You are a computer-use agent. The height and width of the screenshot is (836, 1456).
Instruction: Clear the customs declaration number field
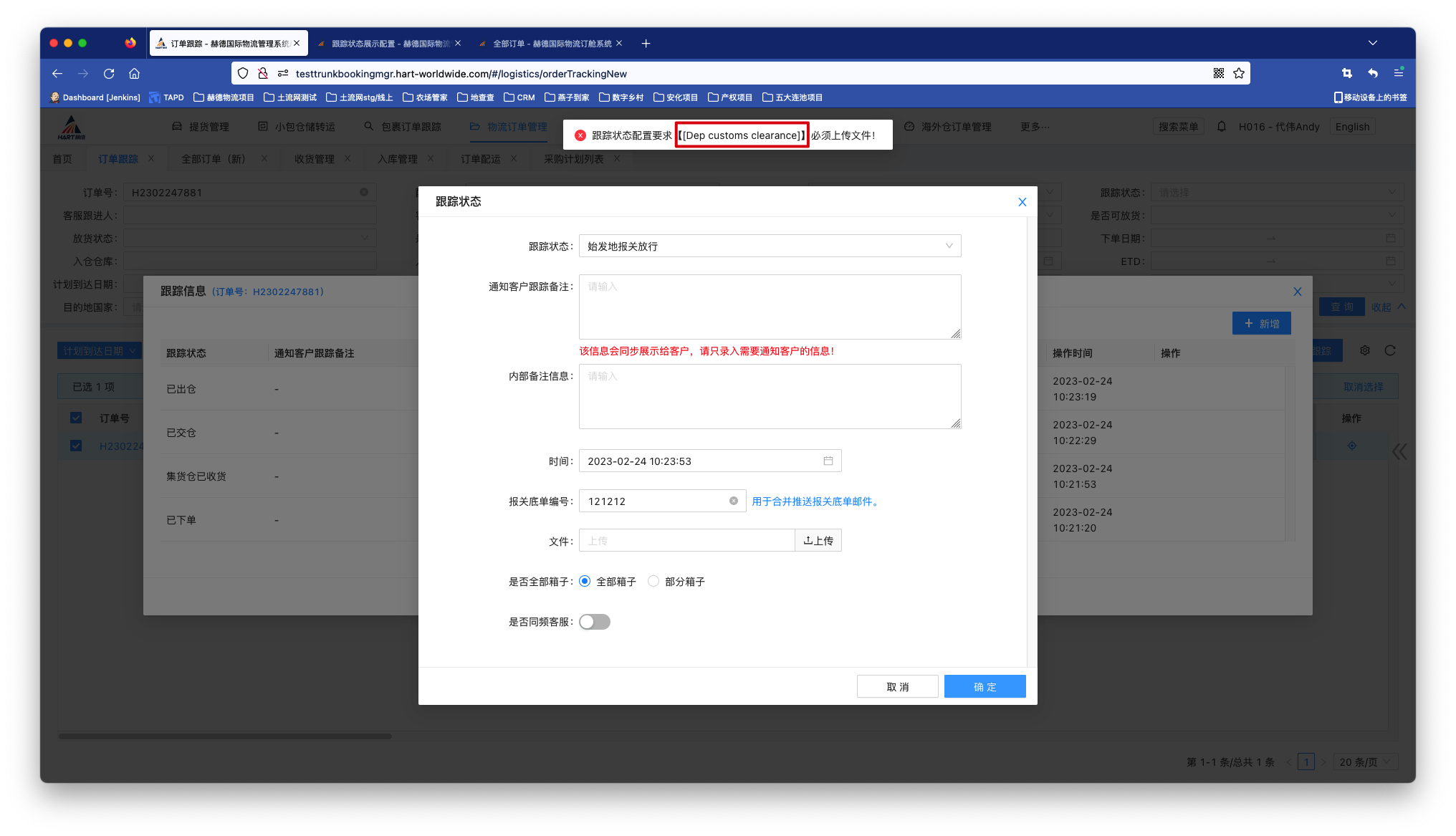click(x=733, y=501)
